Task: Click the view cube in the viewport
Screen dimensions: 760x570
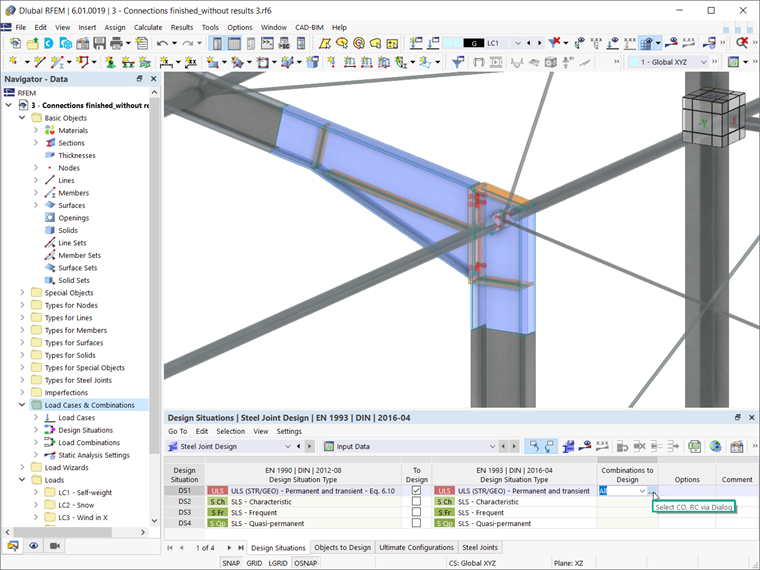Action: [713, 118]
